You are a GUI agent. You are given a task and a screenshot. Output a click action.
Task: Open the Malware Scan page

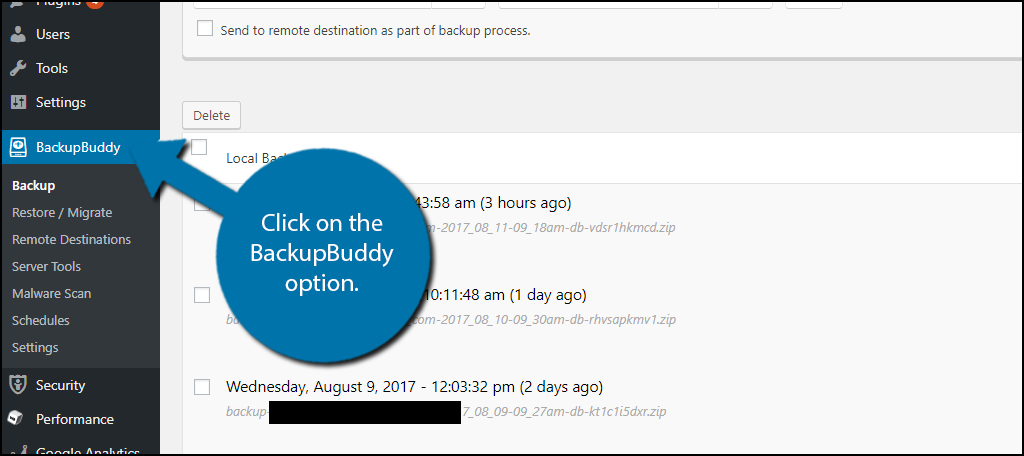pos(52,293)
